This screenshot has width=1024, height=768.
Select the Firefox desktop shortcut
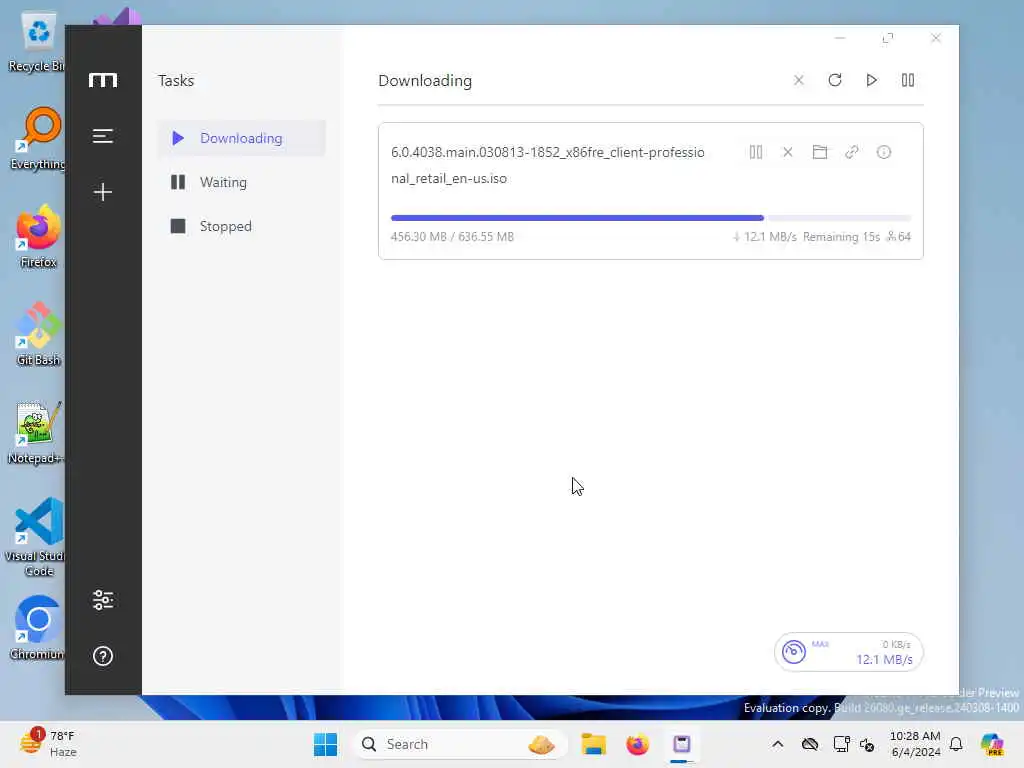coord(38,237)
